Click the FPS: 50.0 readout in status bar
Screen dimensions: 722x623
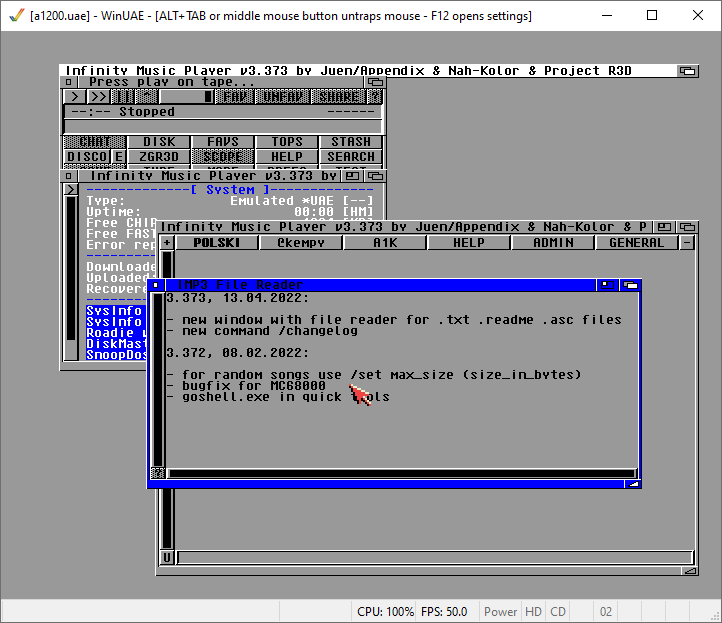click(444, 611)
